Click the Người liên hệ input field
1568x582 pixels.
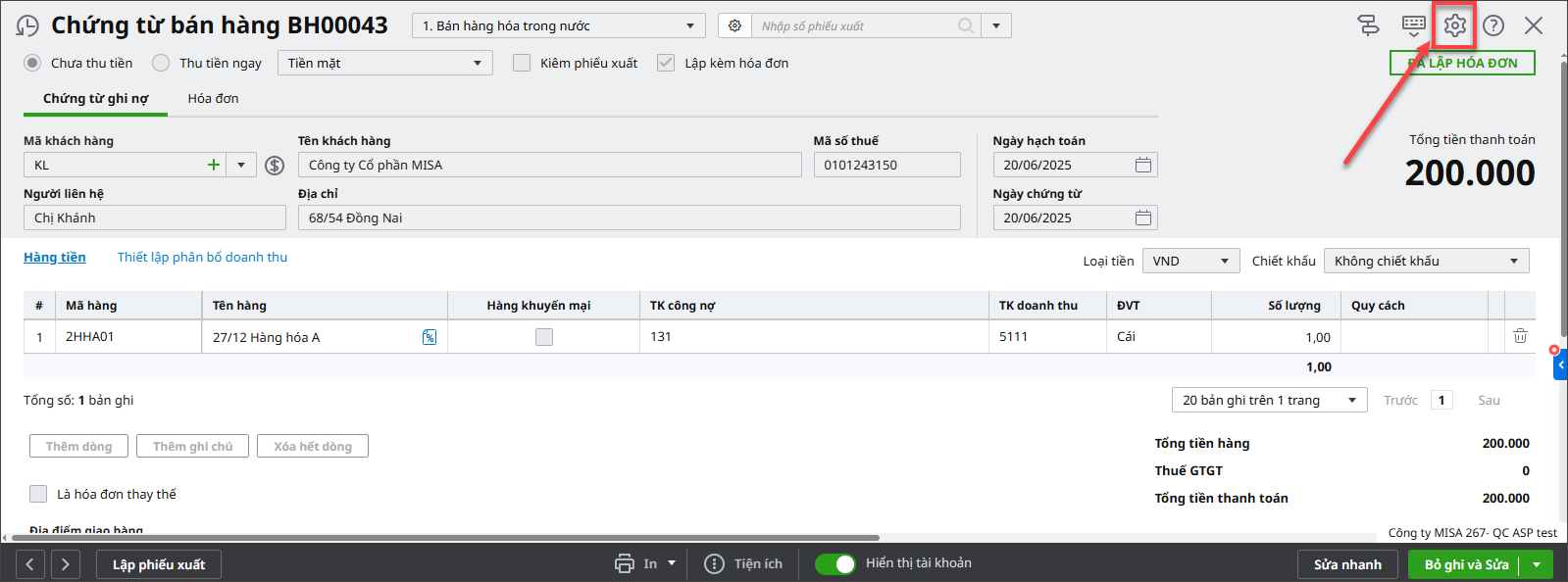coord(155,218)
